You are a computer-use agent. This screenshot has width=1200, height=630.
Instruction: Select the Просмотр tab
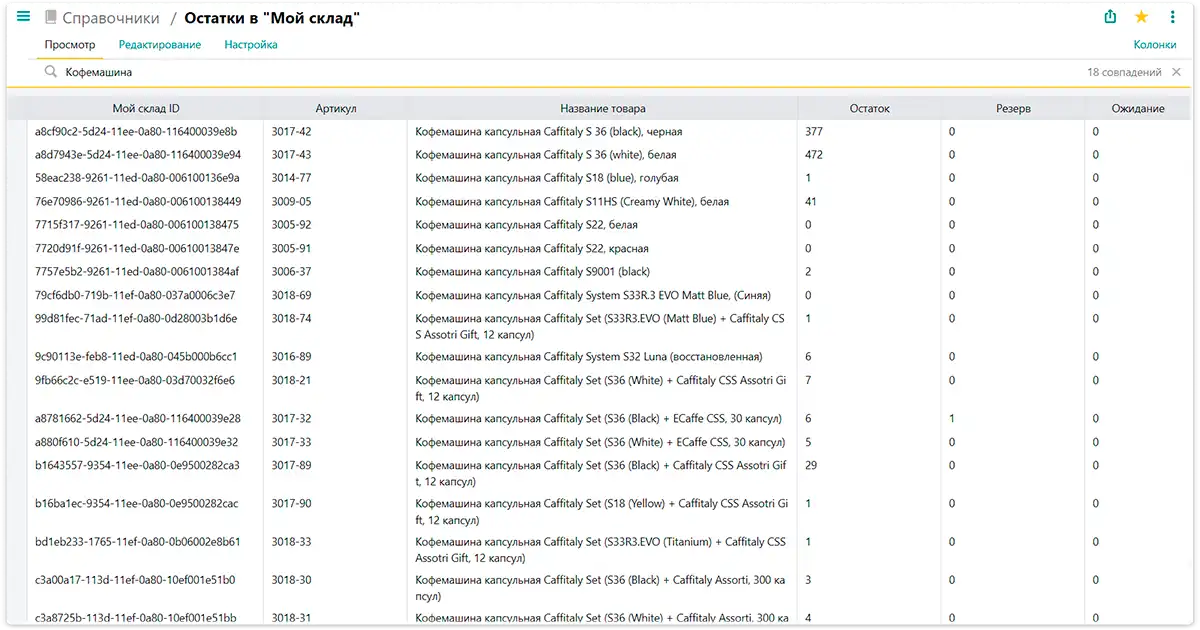click(70, 45)
